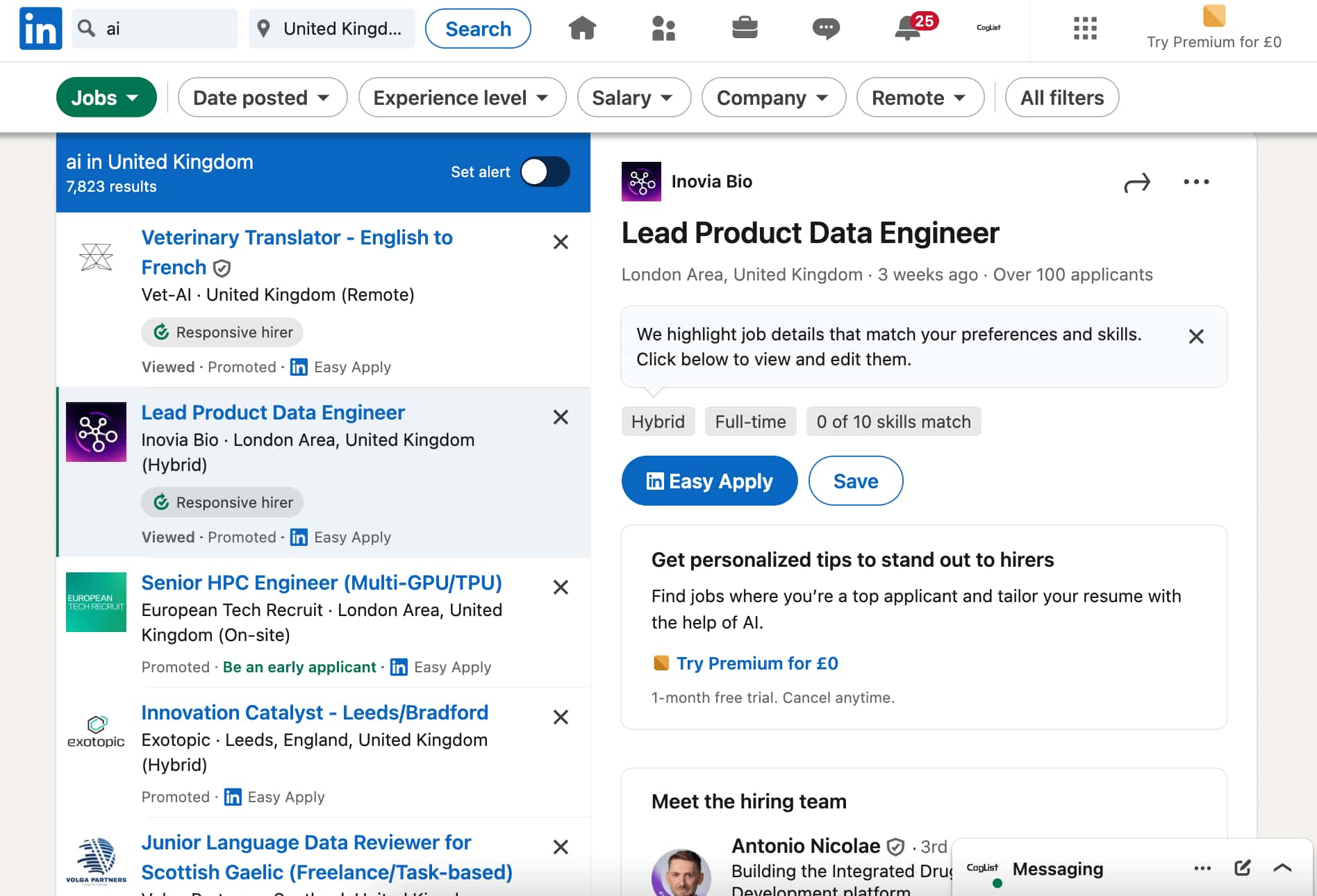Save the Lead Product Data Engineer job
This screenshot has width=1317, height=896.
pyautogui.click(x=856, y=481)
